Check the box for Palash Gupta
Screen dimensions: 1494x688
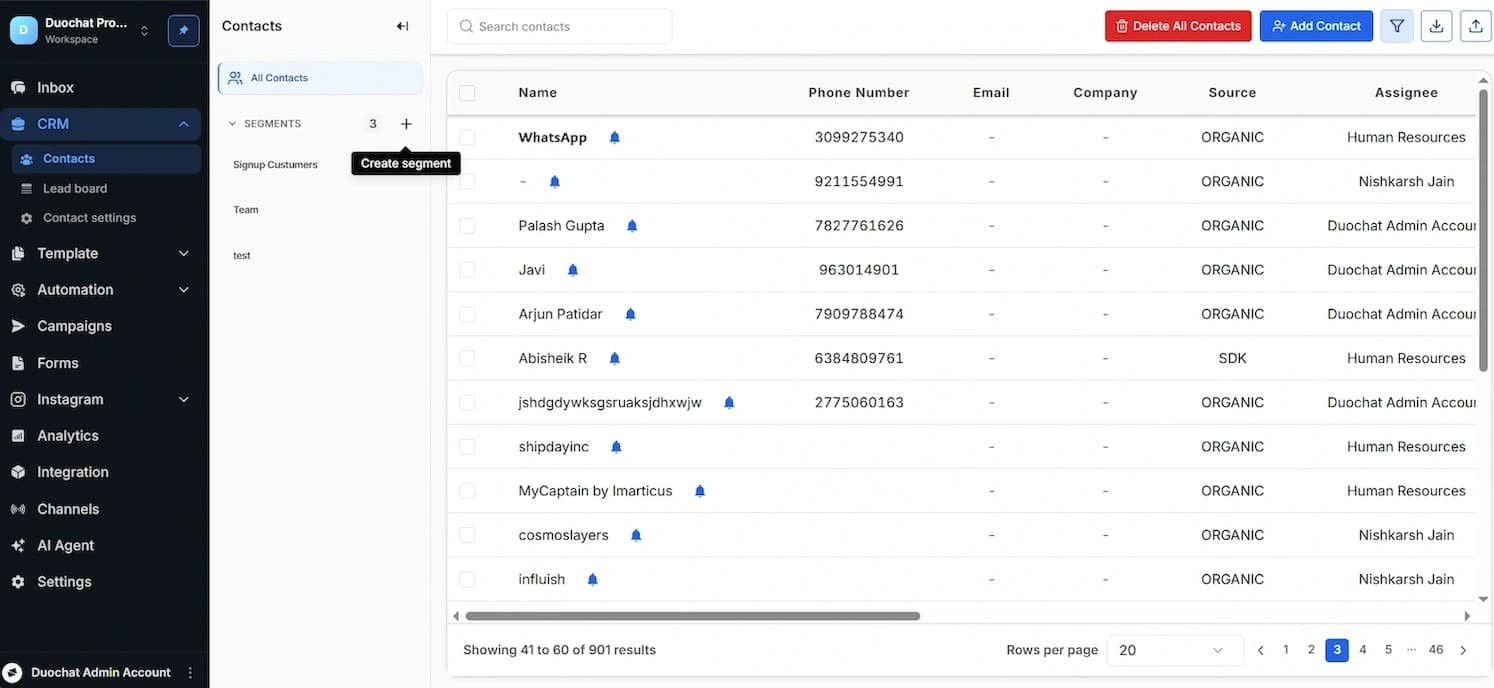[467, 226]
